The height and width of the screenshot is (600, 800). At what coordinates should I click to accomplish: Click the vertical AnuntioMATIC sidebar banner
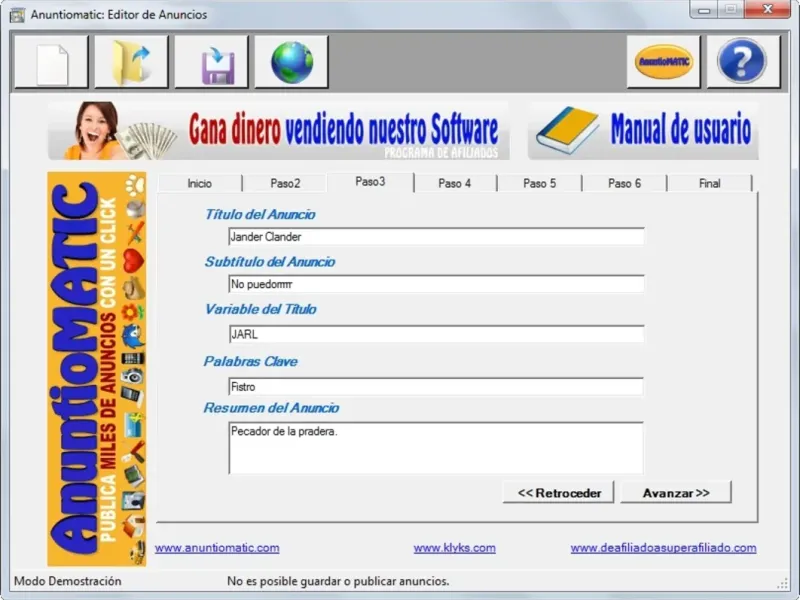tap(97, 369)
